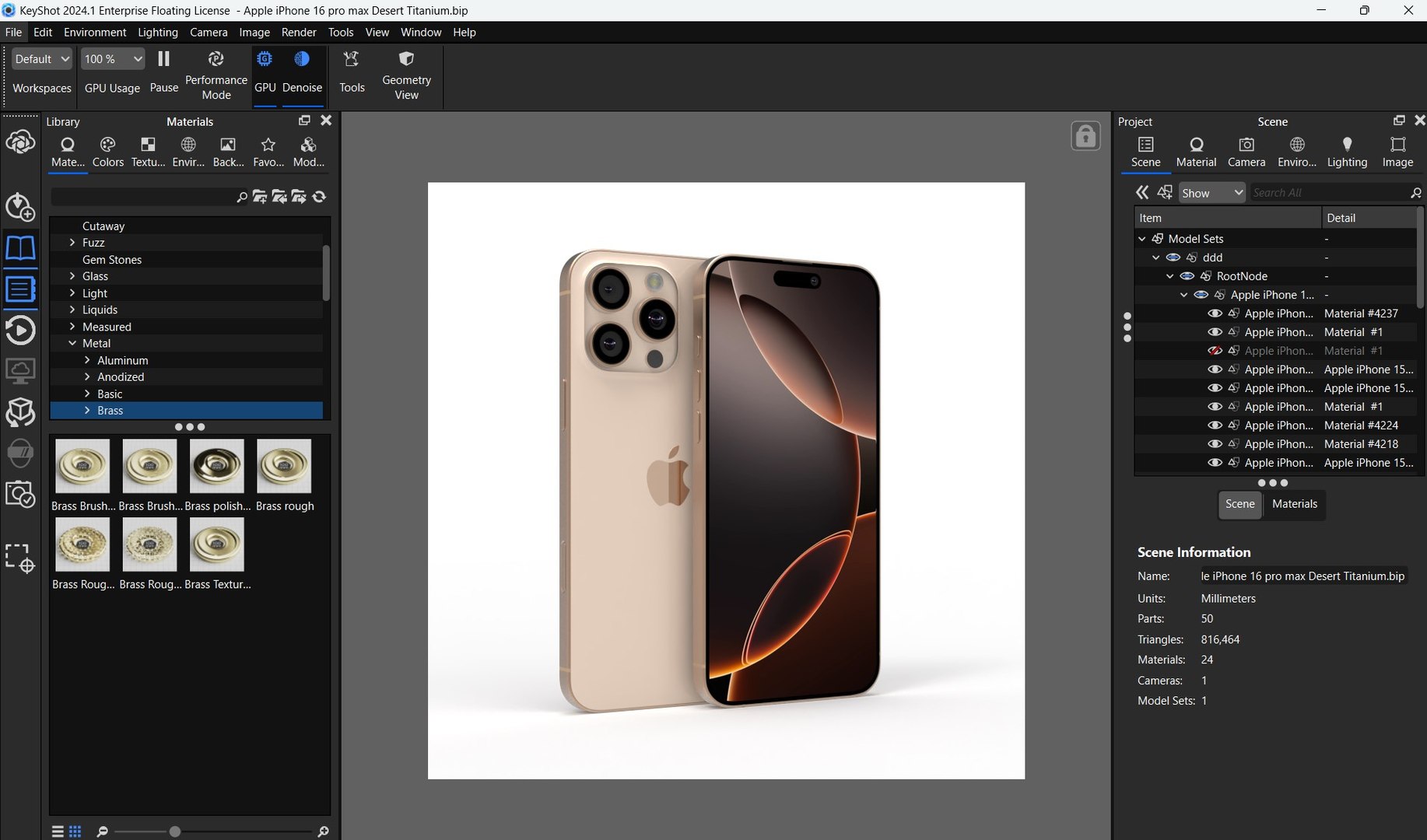Select the Brass polished material thumbnail
Screen dimensions: 1427x840
[217, 475]
